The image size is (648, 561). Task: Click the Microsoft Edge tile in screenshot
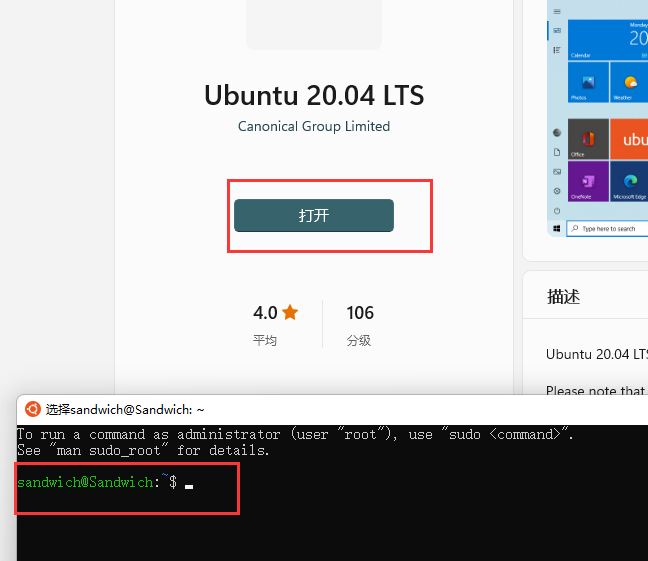629,181
